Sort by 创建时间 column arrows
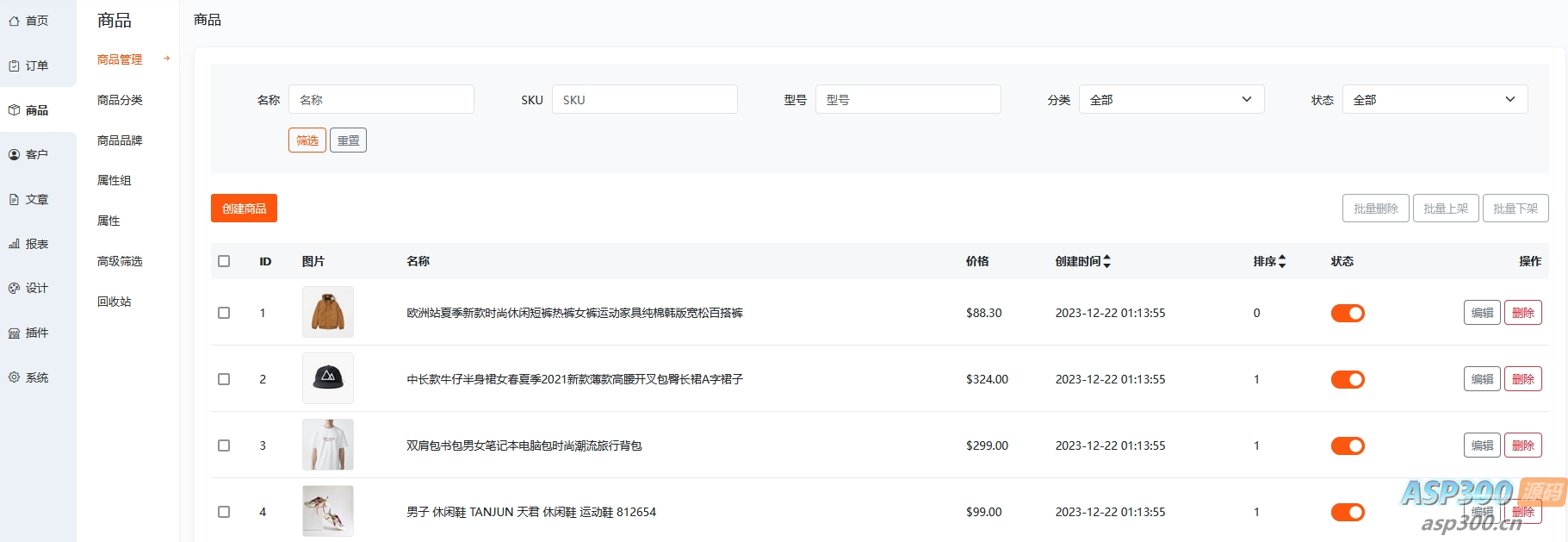1568x542 pixels. [x=1107, y=261]
